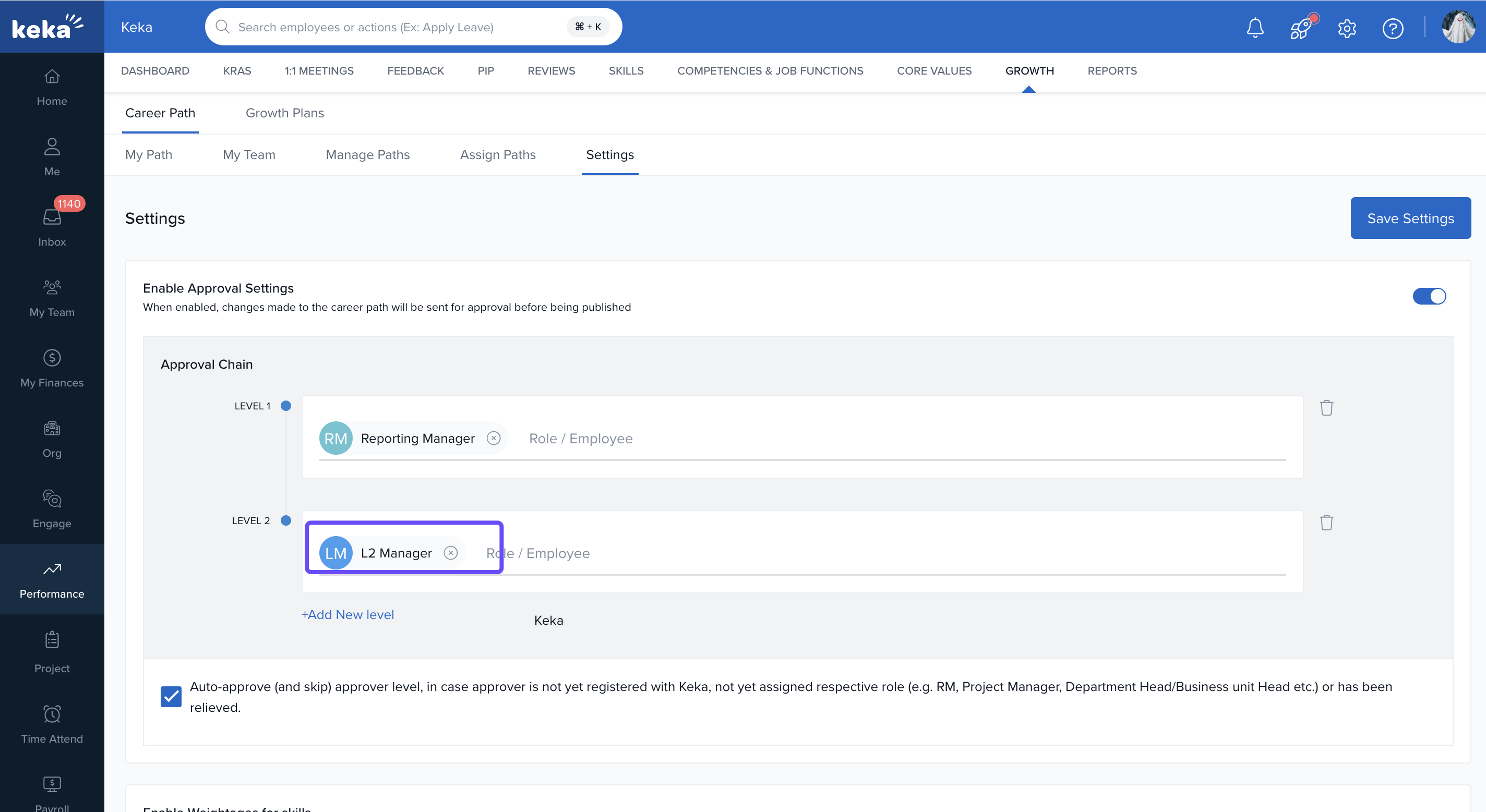Switch to the Growth Plans tab
The image size is (1486, 812).
284,113
